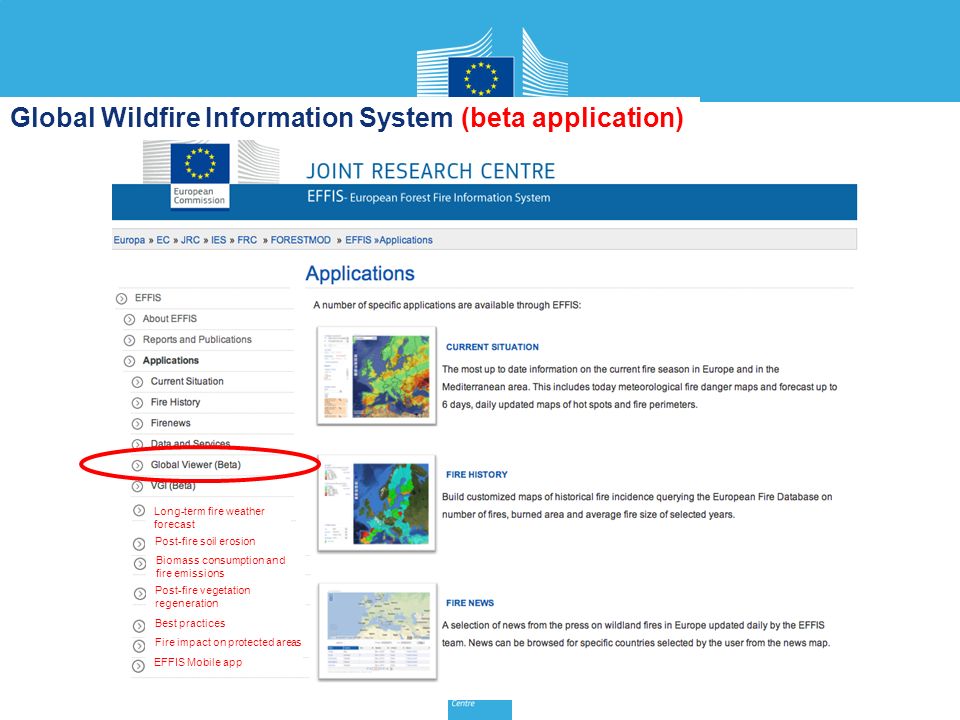Click circle arrow icon beside EFFIS Mobile app

tap(138, 666)
